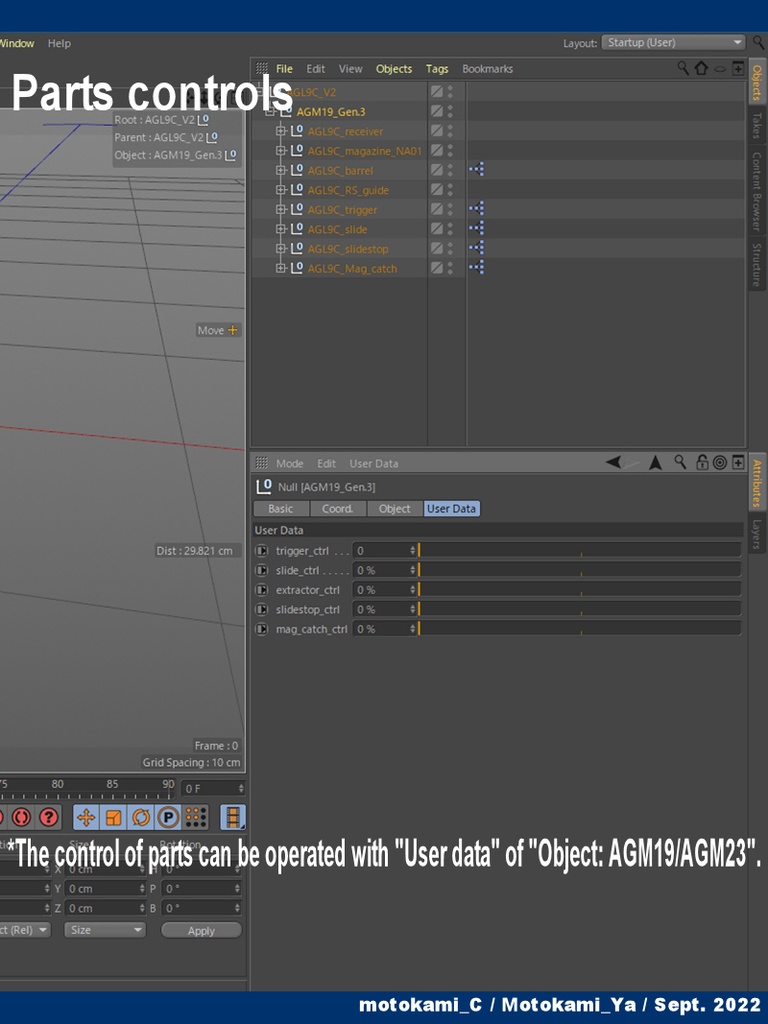Viewport: 768px width, 1024px height.
Task: Toggle visibility dots for AGM19_Gen.3
Action: click(x=450, y=111)
